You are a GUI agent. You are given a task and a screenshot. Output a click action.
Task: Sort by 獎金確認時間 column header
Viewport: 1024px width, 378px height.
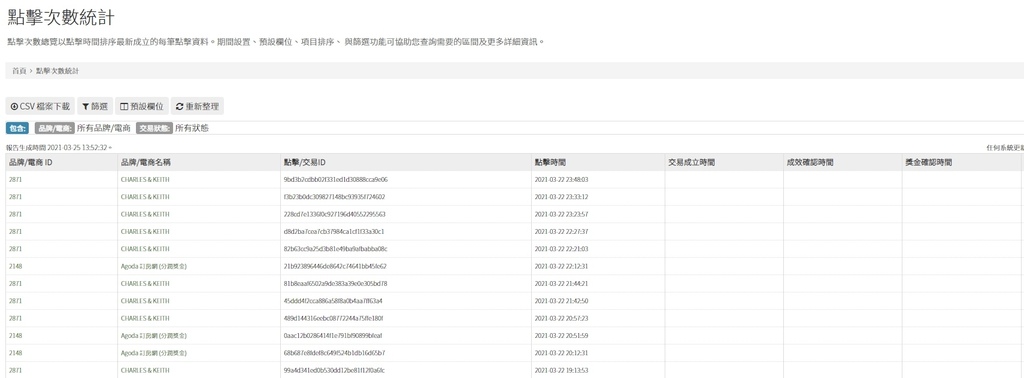click(928, 163)
